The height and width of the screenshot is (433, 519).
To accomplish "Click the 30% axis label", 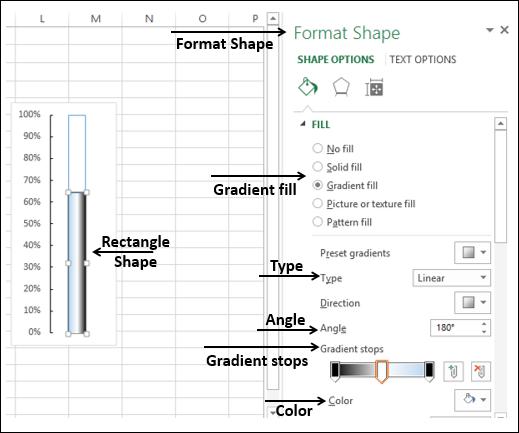I will 32,267.
